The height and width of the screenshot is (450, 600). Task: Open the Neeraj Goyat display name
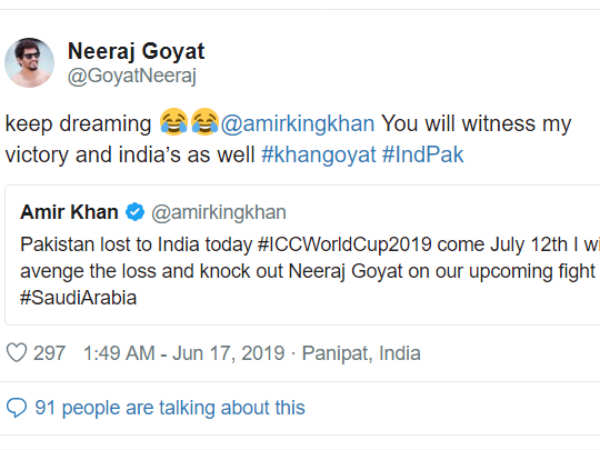click(x=136, y=51)
